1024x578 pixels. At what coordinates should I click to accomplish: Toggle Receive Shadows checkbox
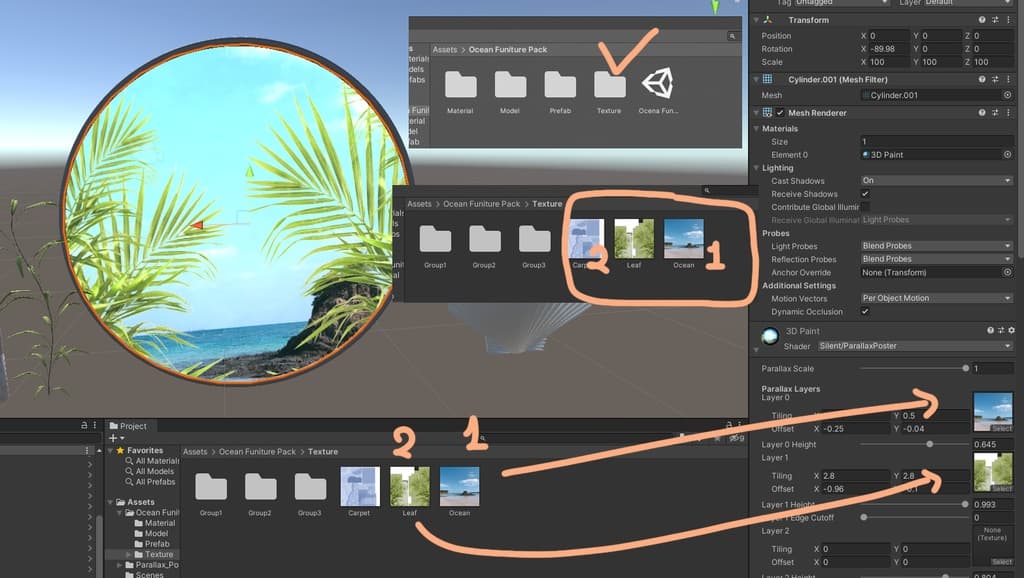[x=865, y=194]
